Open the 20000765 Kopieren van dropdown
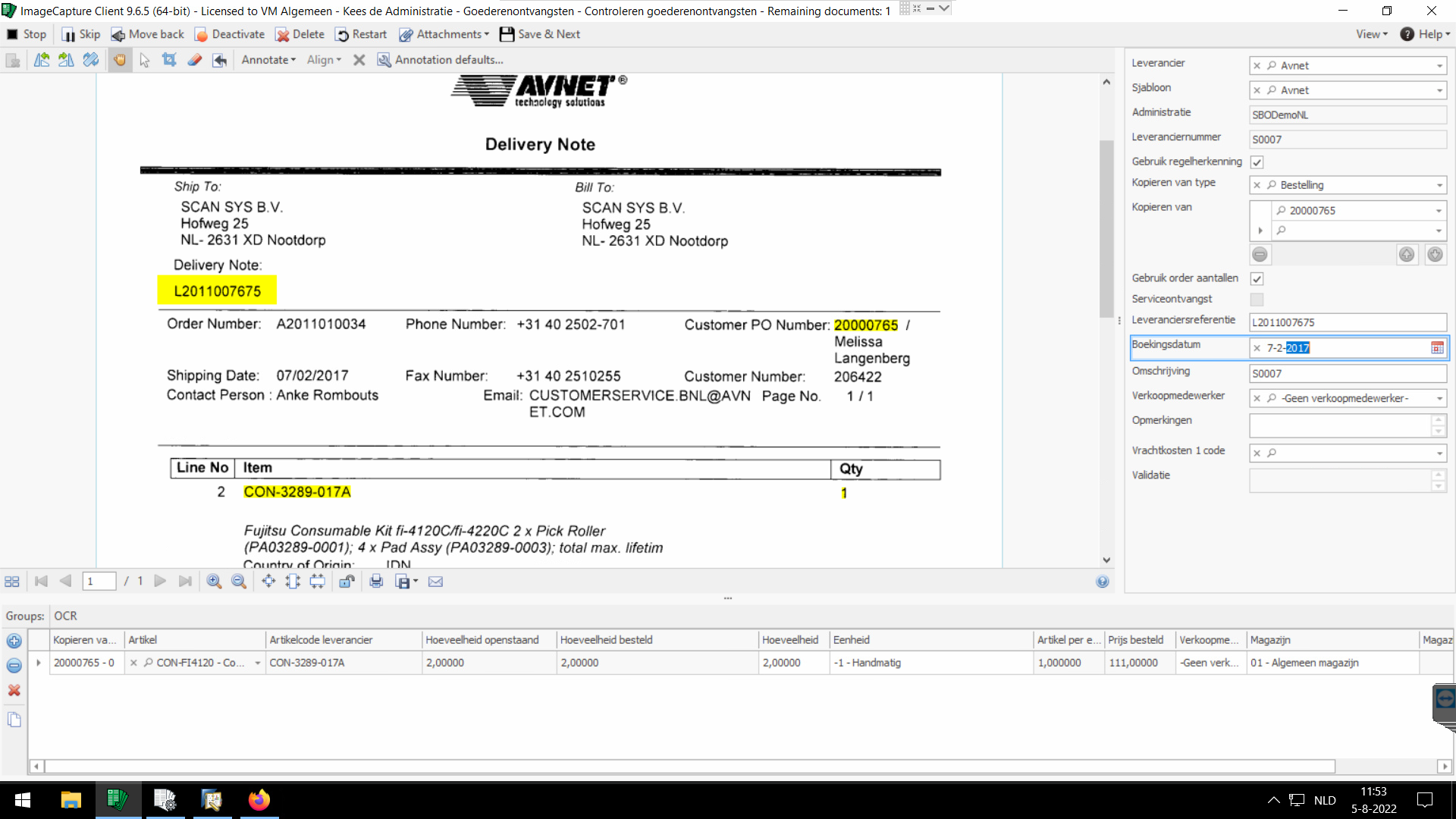Viewport: 1456px width, 819px height. click(x=1439, y=211)
